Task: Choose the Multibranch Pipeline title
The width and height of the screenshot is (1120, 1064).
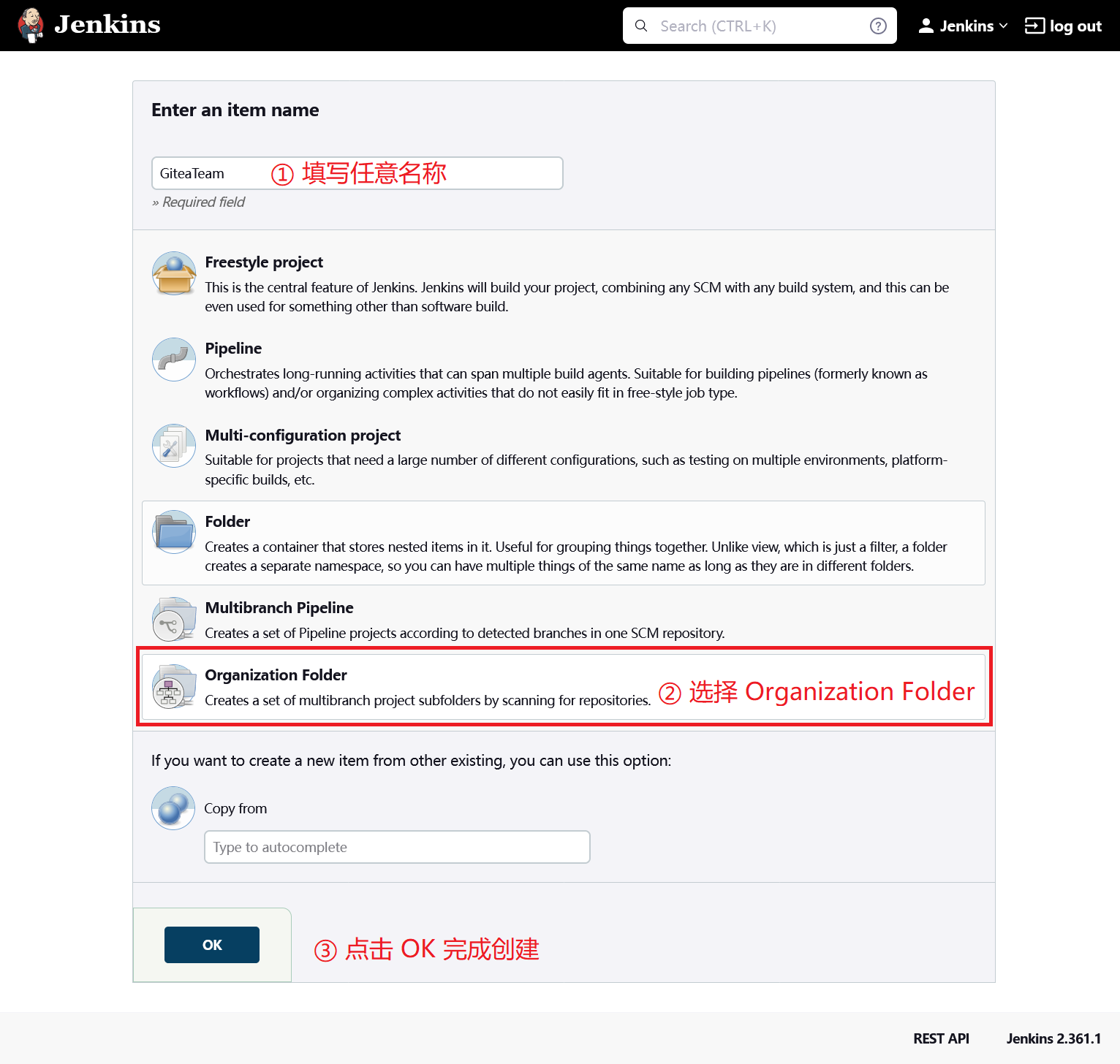Action: tap(279, 608)
